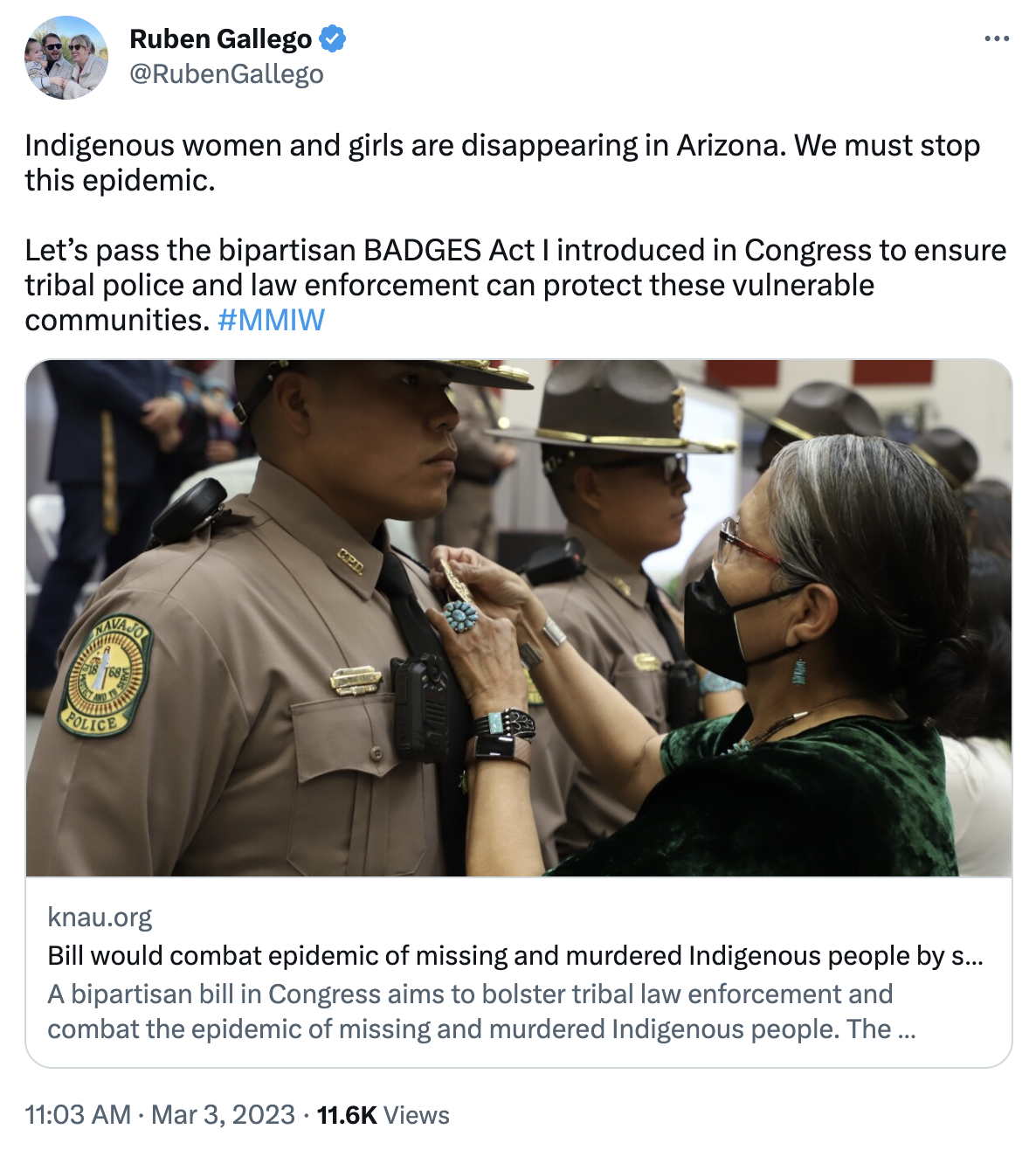Click Ruben Gallego's profile avatar
The height and width of the screenshot is (1150, 1036).
click(x=66, y=58)
